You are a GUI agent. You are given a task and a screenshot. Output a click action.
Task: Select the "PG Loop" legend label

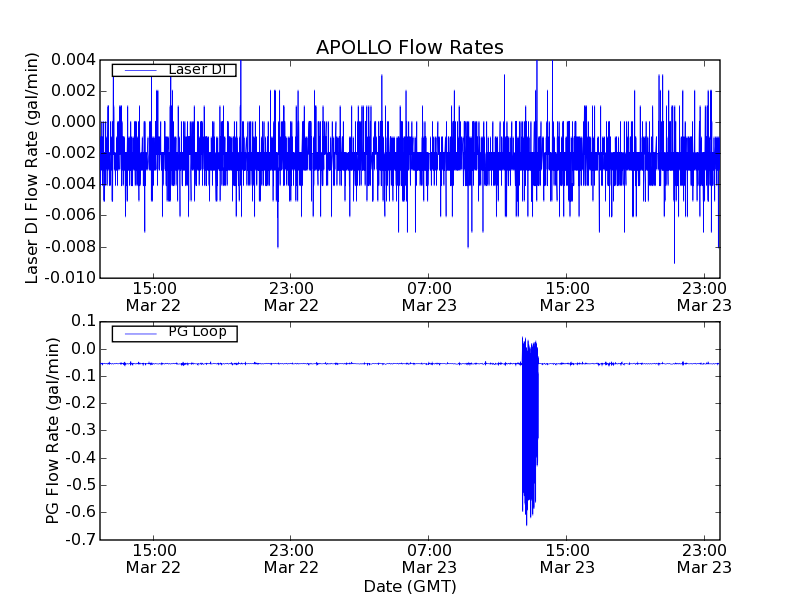(x=197, y=332)
